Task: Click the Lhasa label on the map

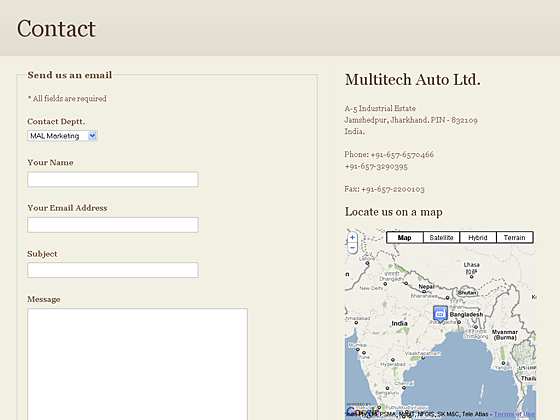Action: point(471,265)
